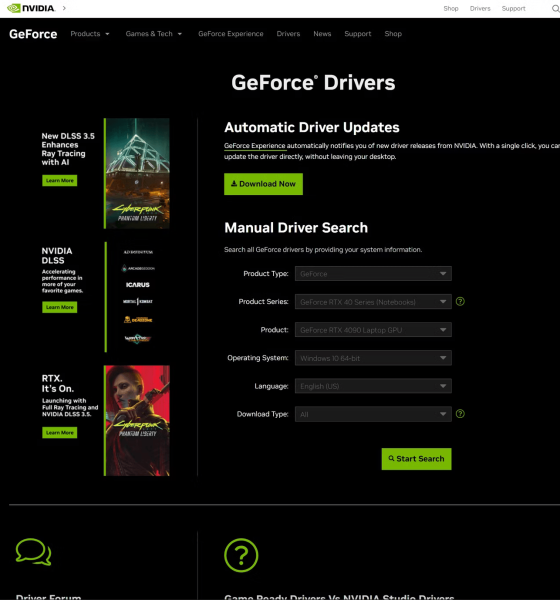Click the Download Now button
Viewport: 560px width, 600px height.
coord(263,184)
